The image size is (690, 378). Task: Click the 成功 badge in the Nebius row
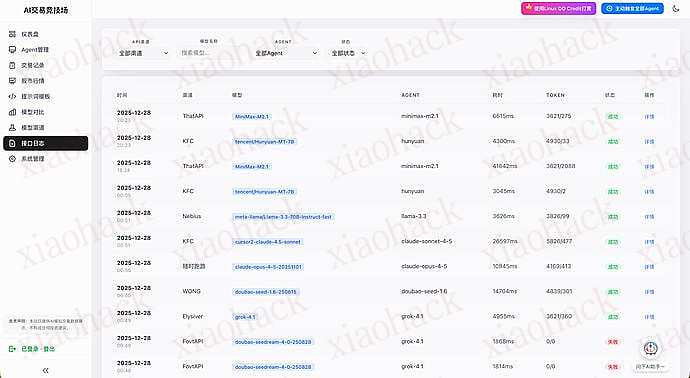613,217
